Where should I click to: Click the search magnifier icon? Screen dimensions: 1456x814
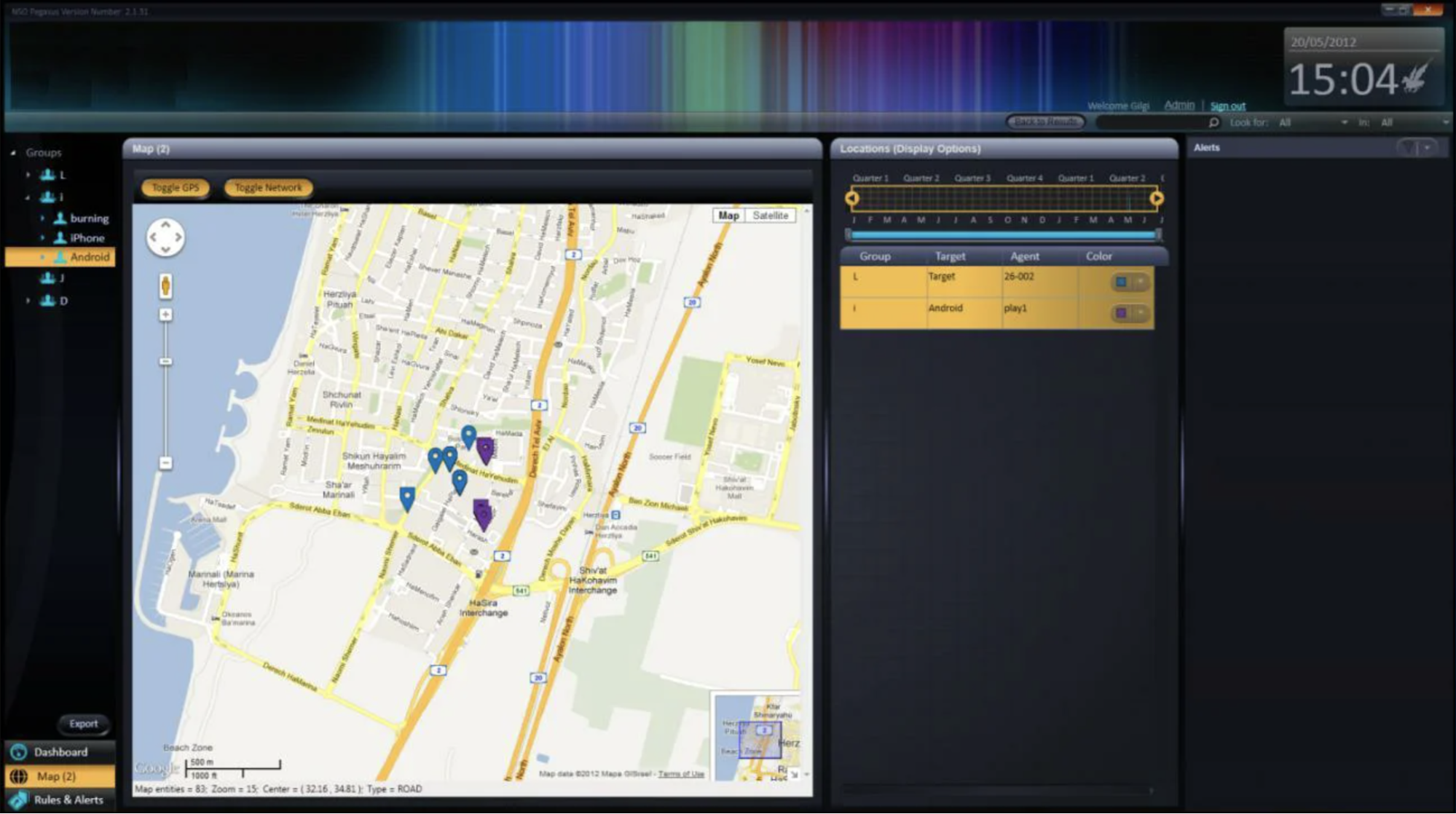click(1215, 122)
